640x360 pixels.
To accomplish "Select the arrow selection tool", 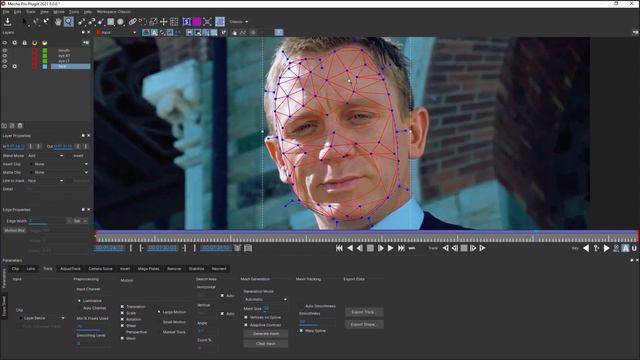I will [x=25, y=22].
